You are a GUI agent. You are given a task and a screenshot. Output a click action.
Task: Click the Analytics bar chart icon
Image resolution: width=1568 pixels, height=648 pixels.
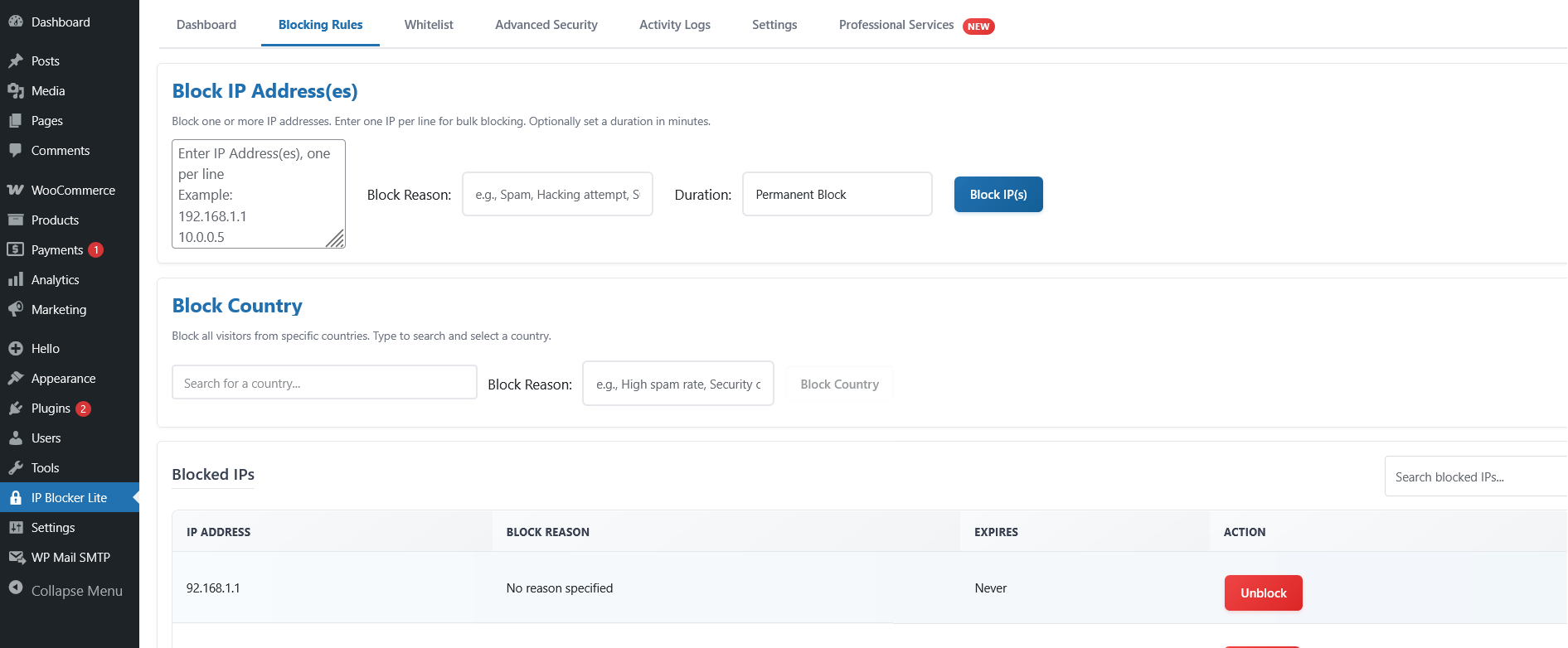[16, 279]
